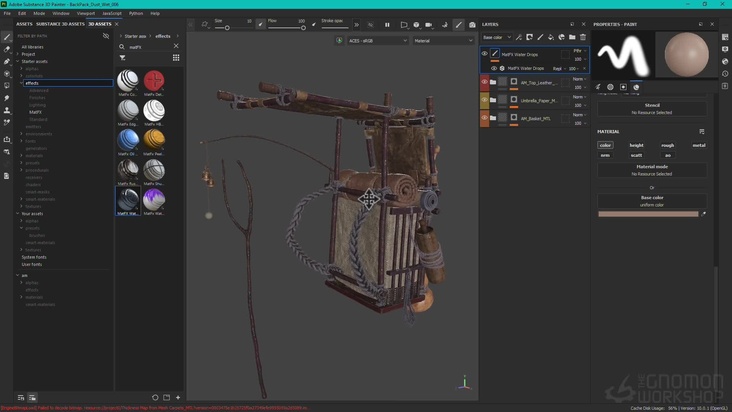This screenshot has width=732, height=412.
Task: Open blend mode dropdown of AM_Basket_MTL layer
Action: pos(580,114)
